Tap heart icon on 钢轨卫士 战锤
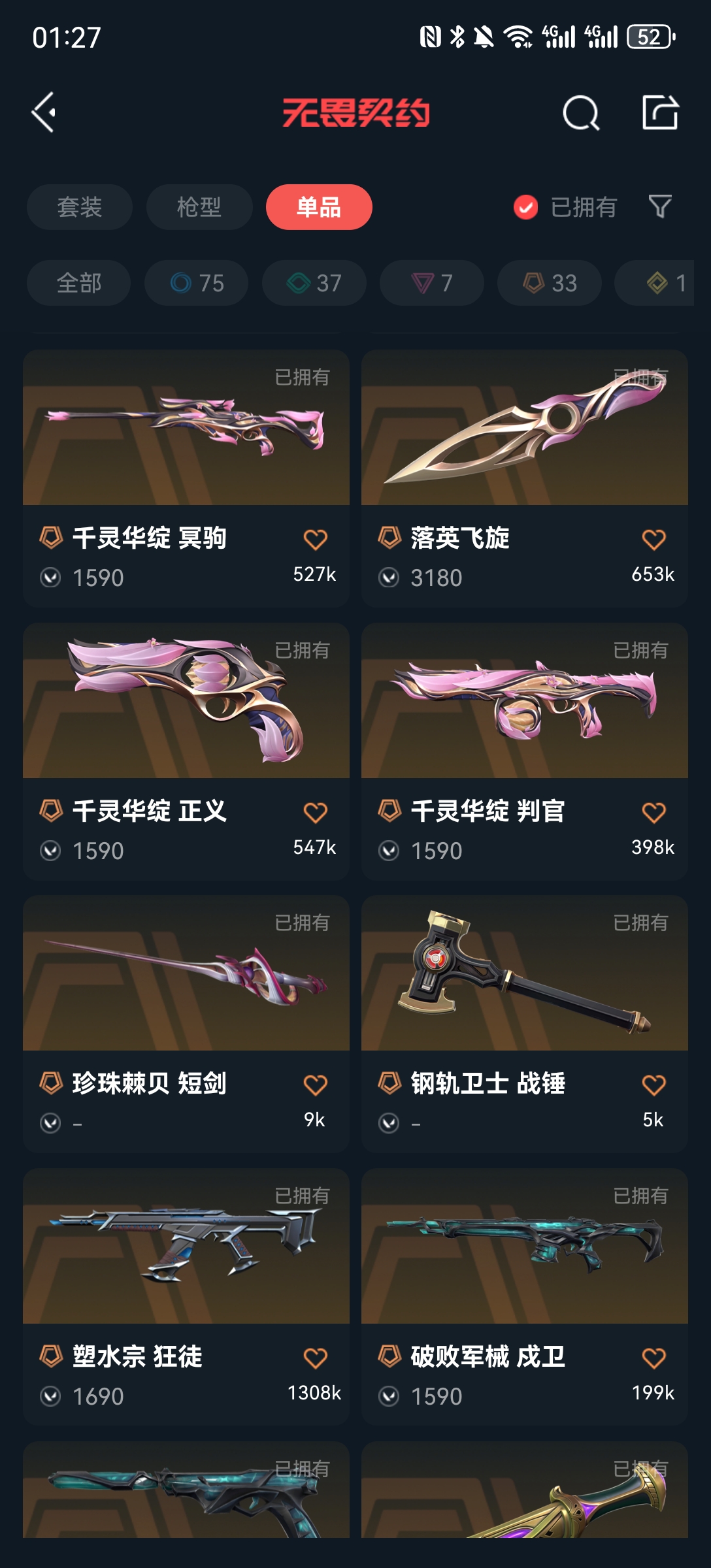This screenshot has height=1568, width=711. (653, 1085)
